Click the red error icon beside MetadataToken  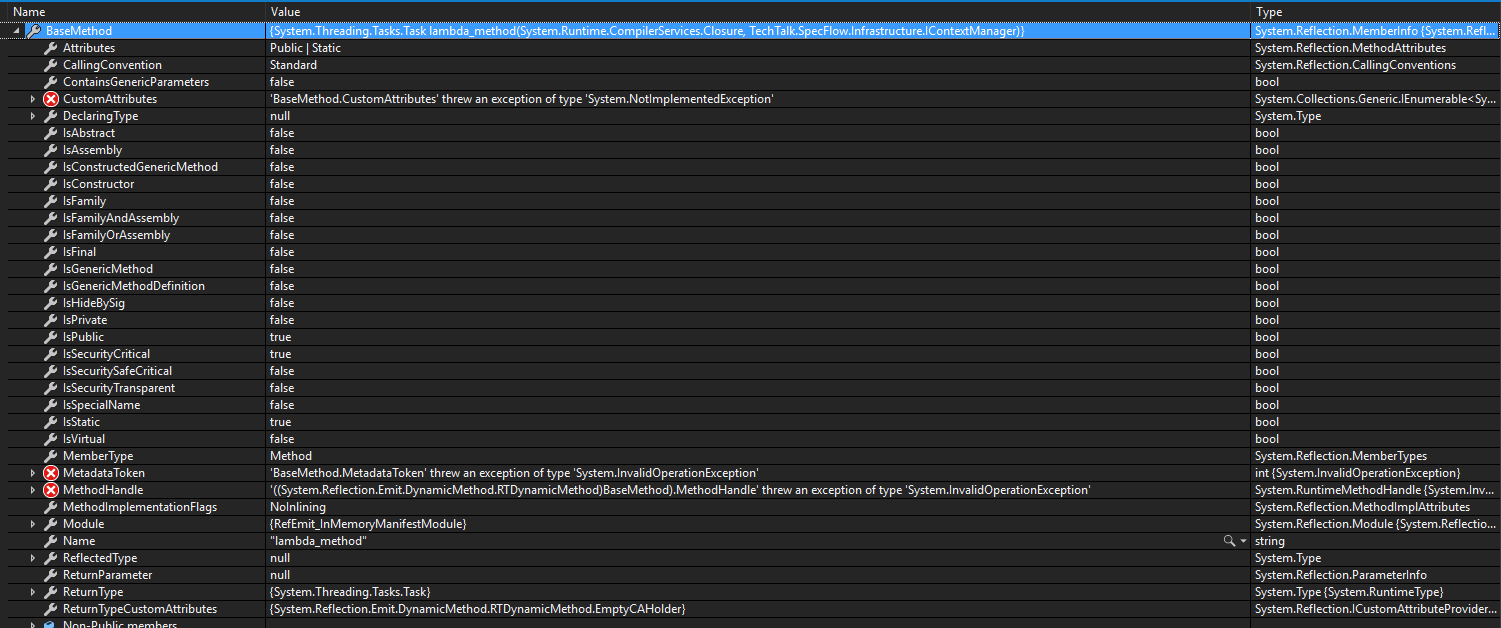click(50, 473)
